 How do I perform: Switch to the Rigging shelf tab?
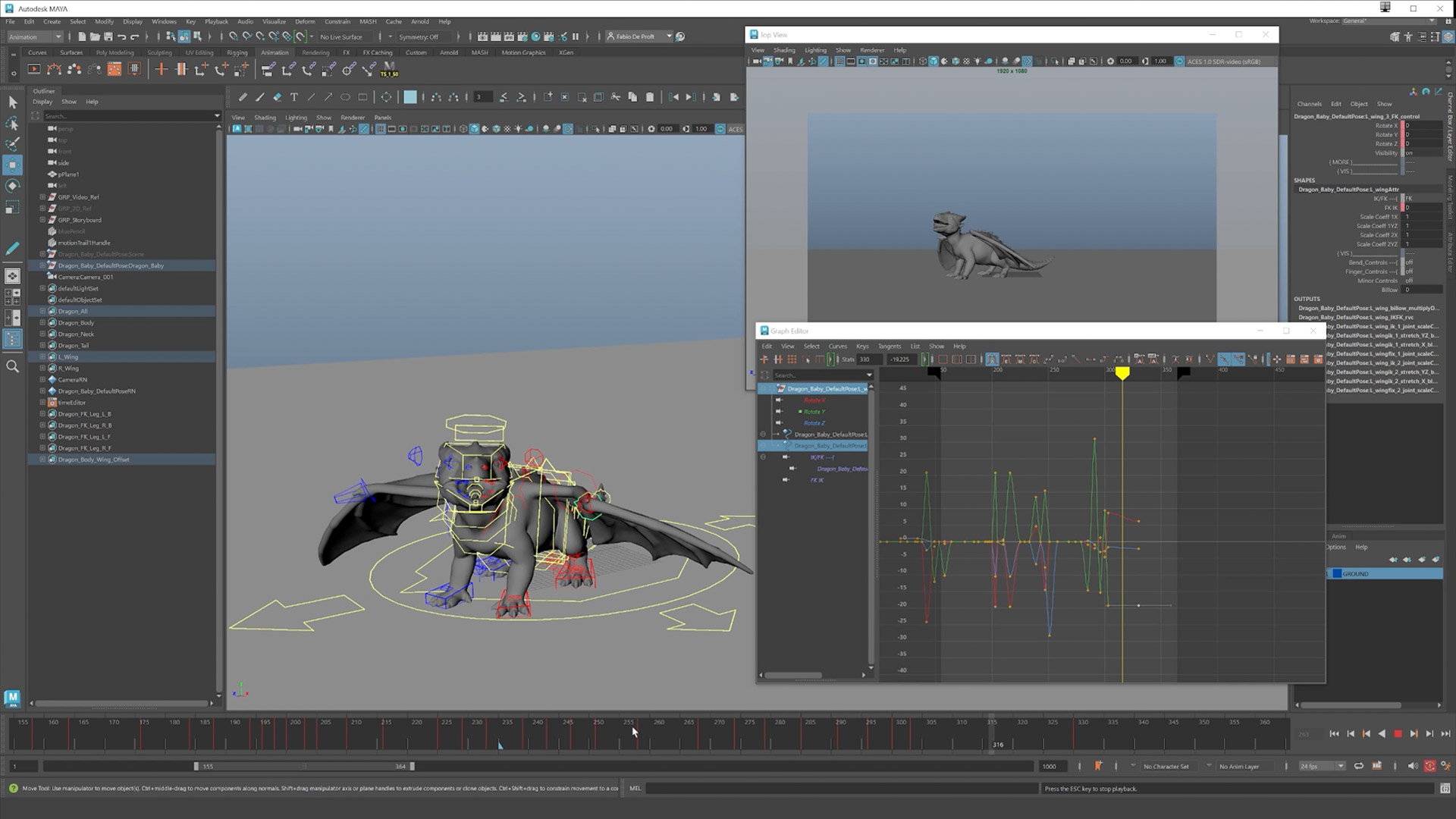click(x=237, y=52)
